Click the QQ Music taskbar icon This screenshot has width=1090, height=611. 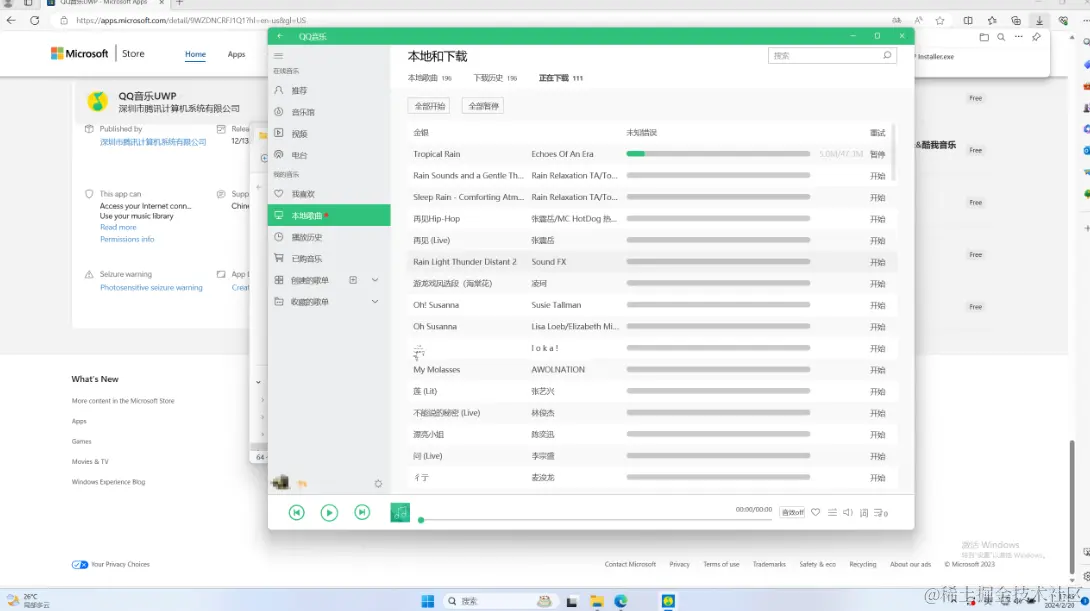click(x=668, y=601)
